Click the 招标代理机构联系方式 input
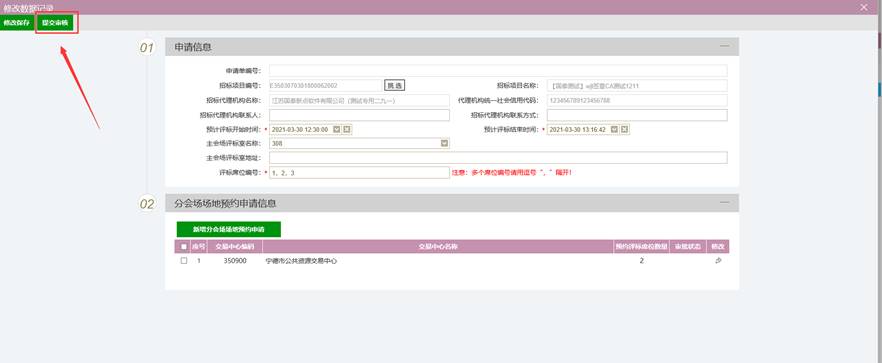 (637, 115)
